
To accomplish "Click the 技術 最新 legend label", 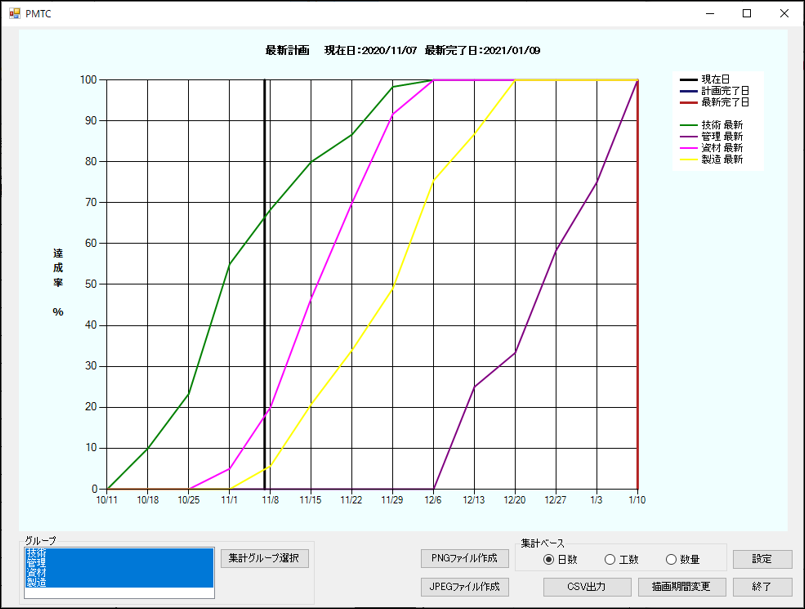I will [722, 125].
